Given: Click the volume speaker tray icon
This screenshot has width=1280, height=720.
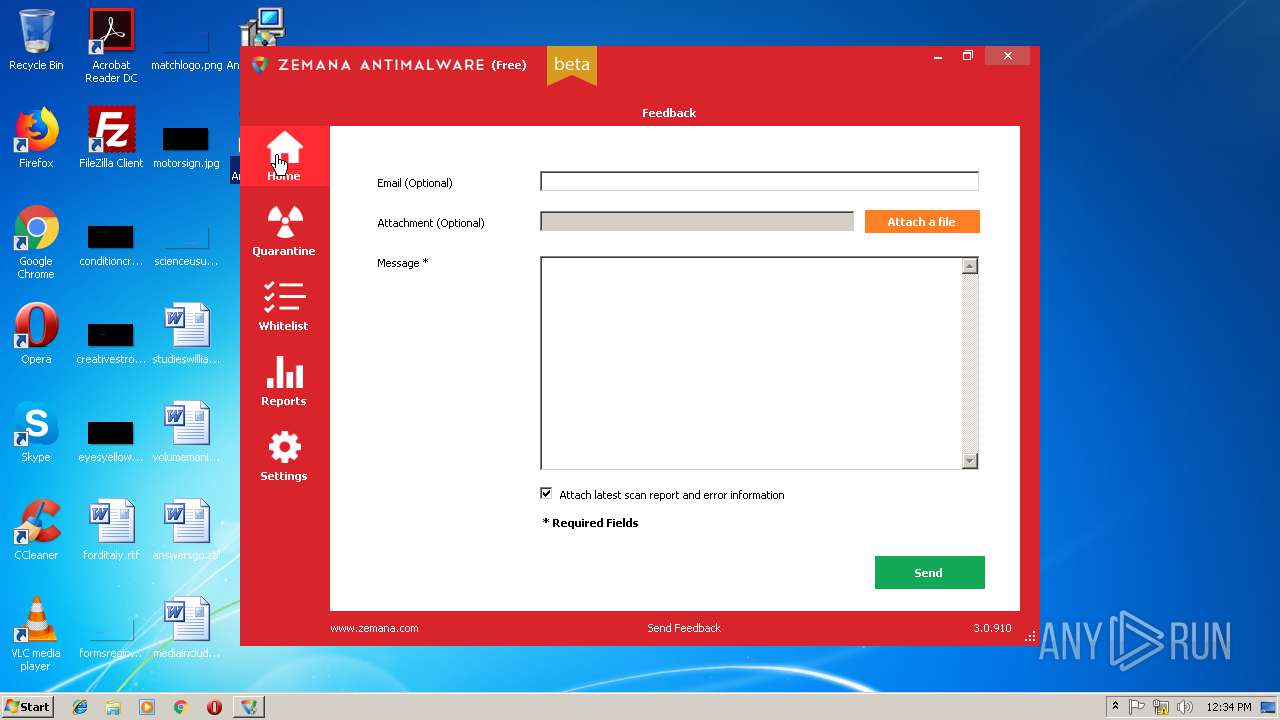Looking at the screenshot, I should click(x=1185, y=707).
